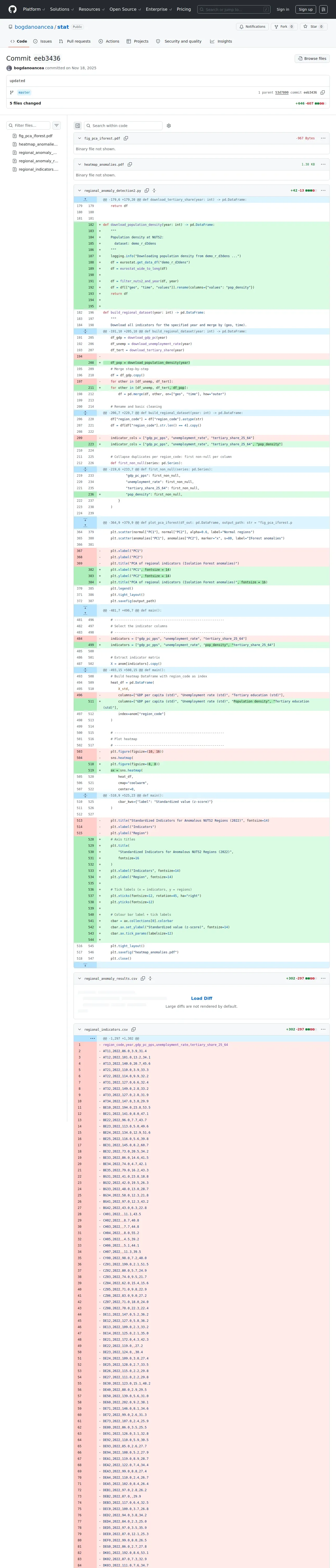
Task: Switch to the Code tab
Action: [19, 41]
